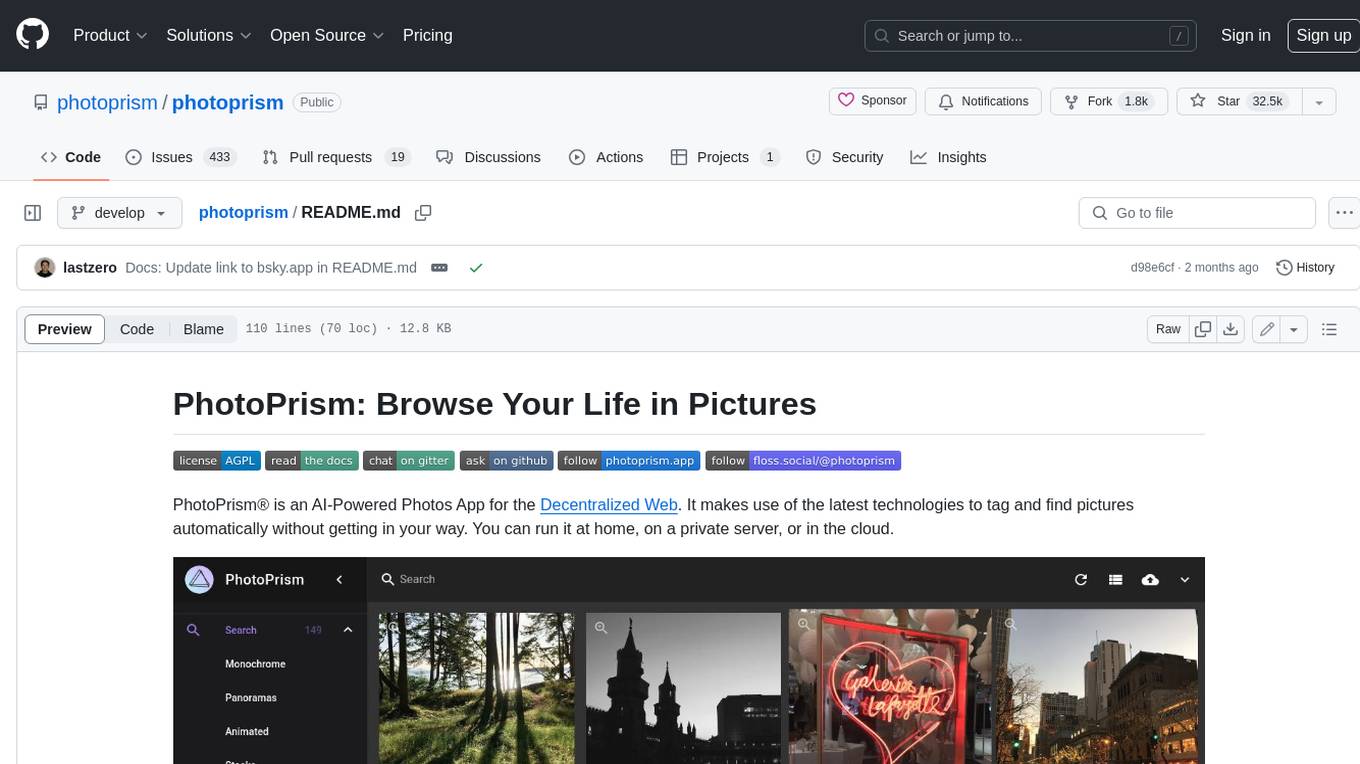1360x764 pixels.
Task: Click the follow photoprism.app badge
Action: pyautogui.click(x=629, y=461)
